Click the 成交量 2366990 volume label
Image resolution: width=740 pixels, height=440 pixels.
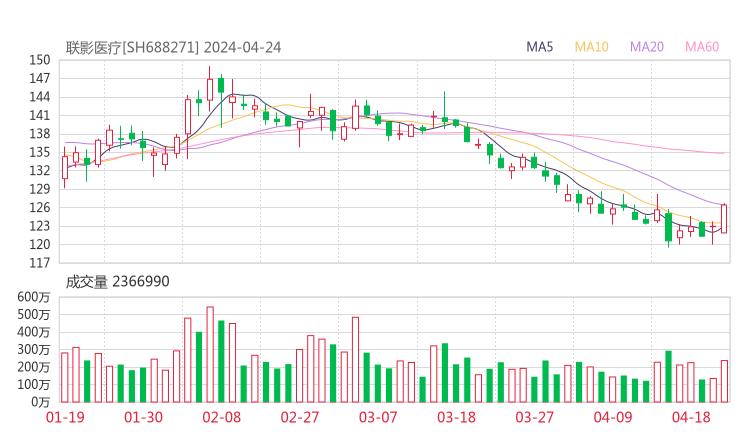point(117,282)
